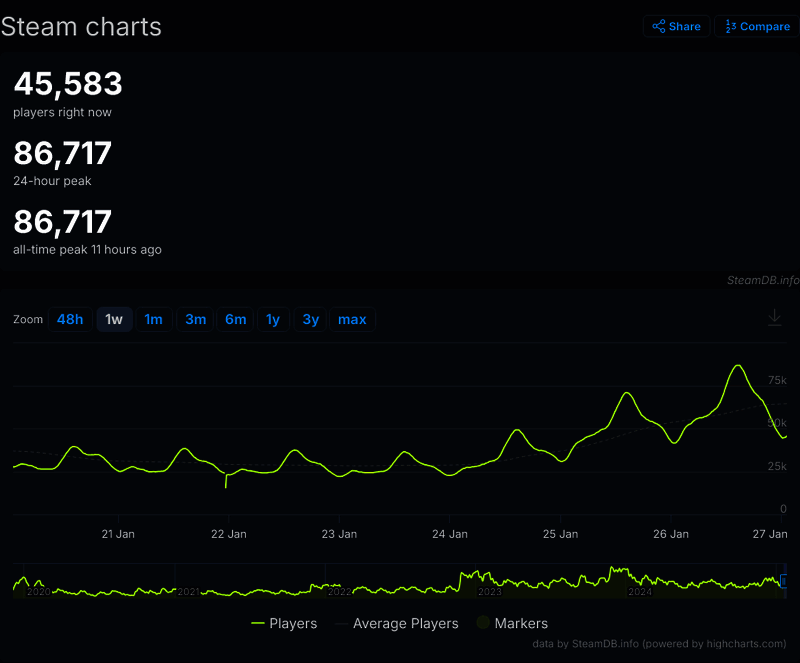Set chart zoom to 48h
The image size is (800, 663).
tap(70, 319)
